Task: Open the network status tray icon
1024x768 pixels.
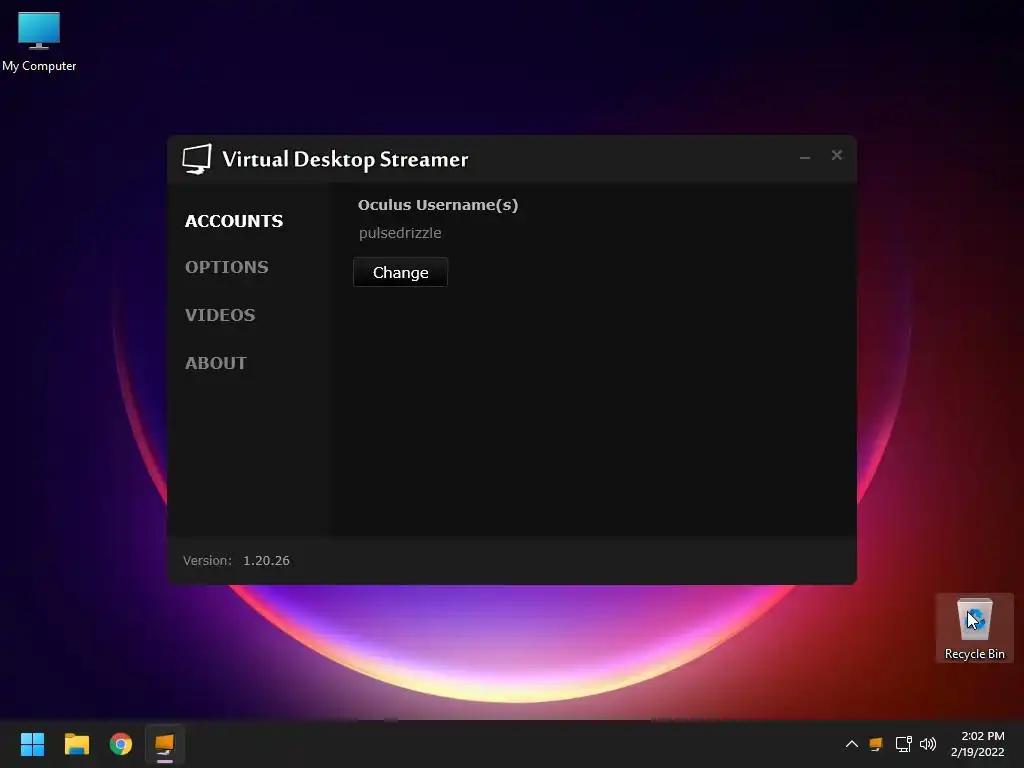Action: [x=903, y=744]
